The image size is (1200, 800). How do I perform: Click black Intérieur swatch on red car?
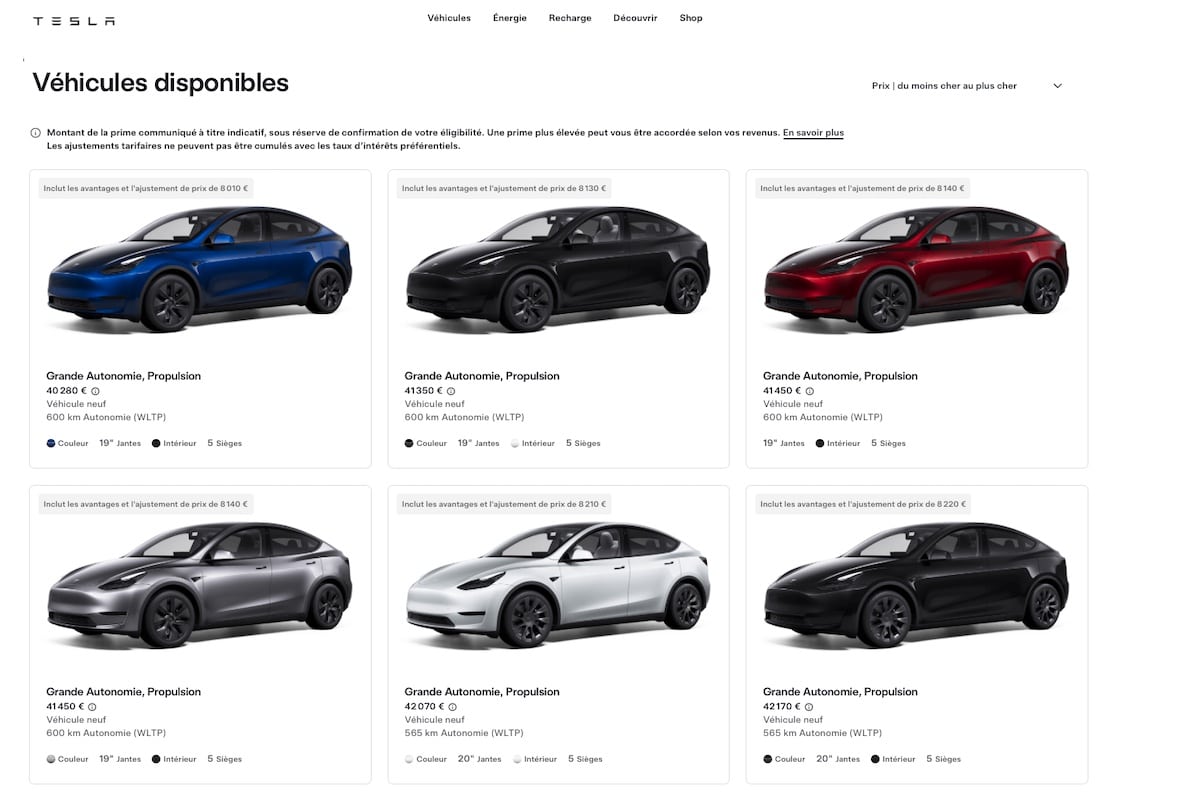[820, 443]
